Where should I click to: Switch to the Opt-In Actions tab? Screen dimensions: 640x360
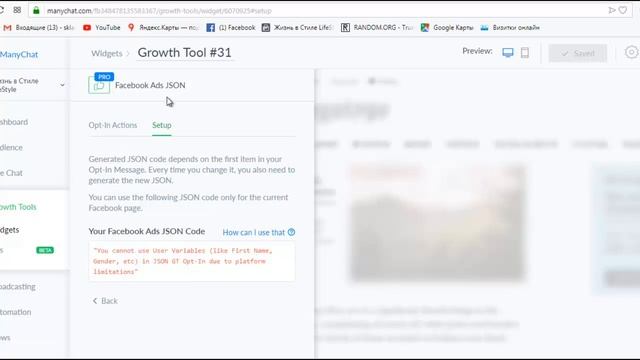[x=113, y=125]
